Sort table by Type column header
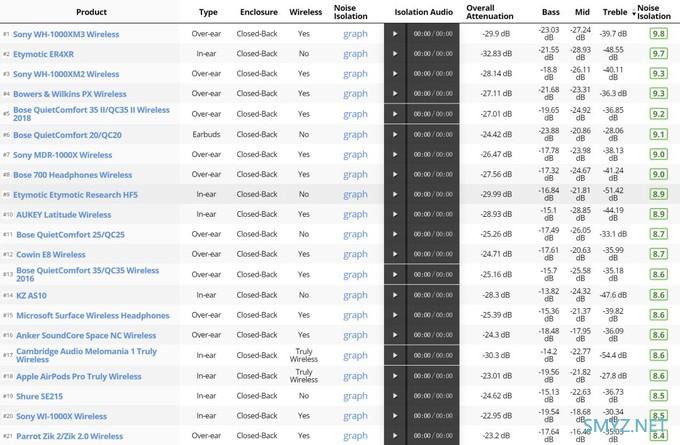 point(208,12)
